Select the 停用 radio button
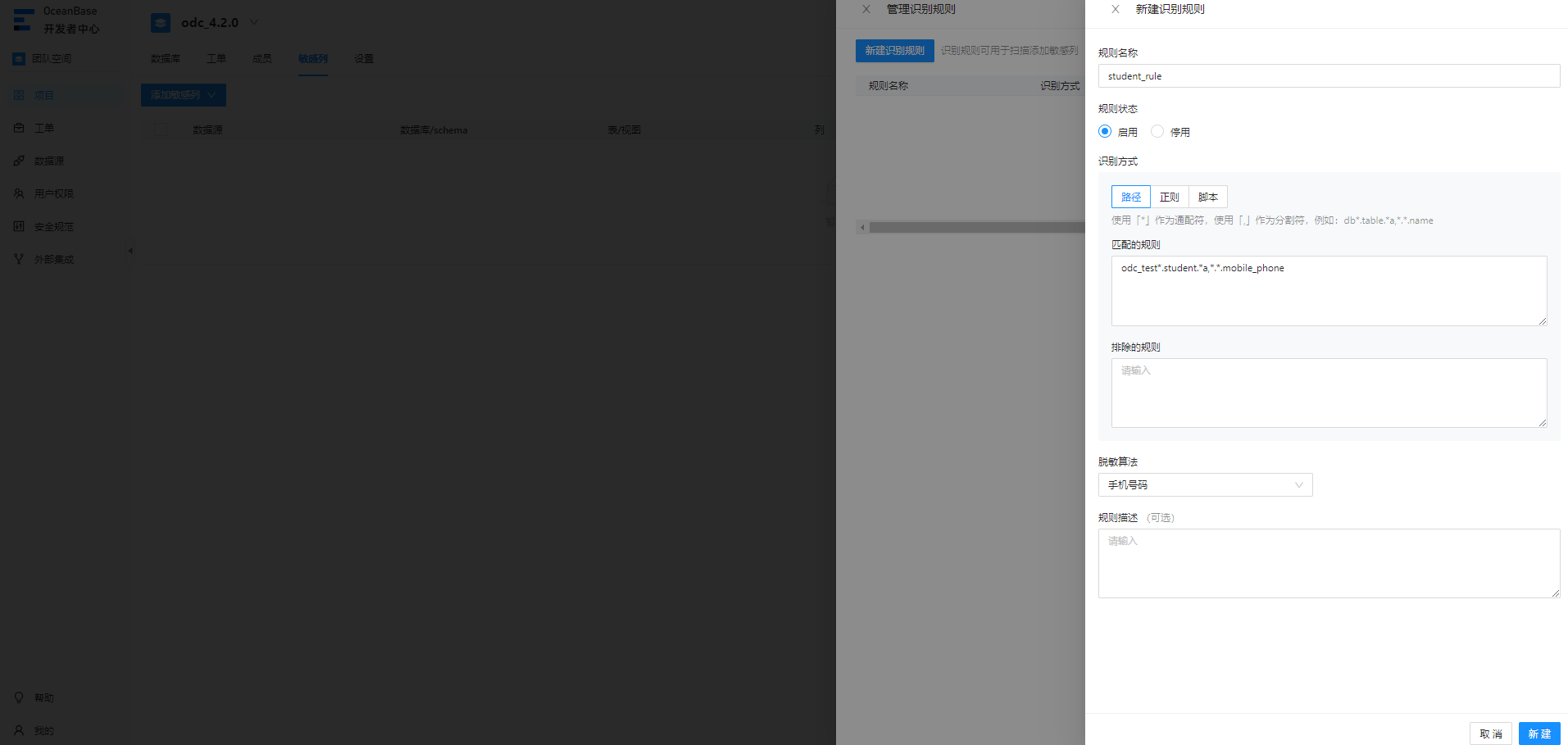This screenshot has width=1568, height=745. pyautogui.click(x=1157, y=131)
